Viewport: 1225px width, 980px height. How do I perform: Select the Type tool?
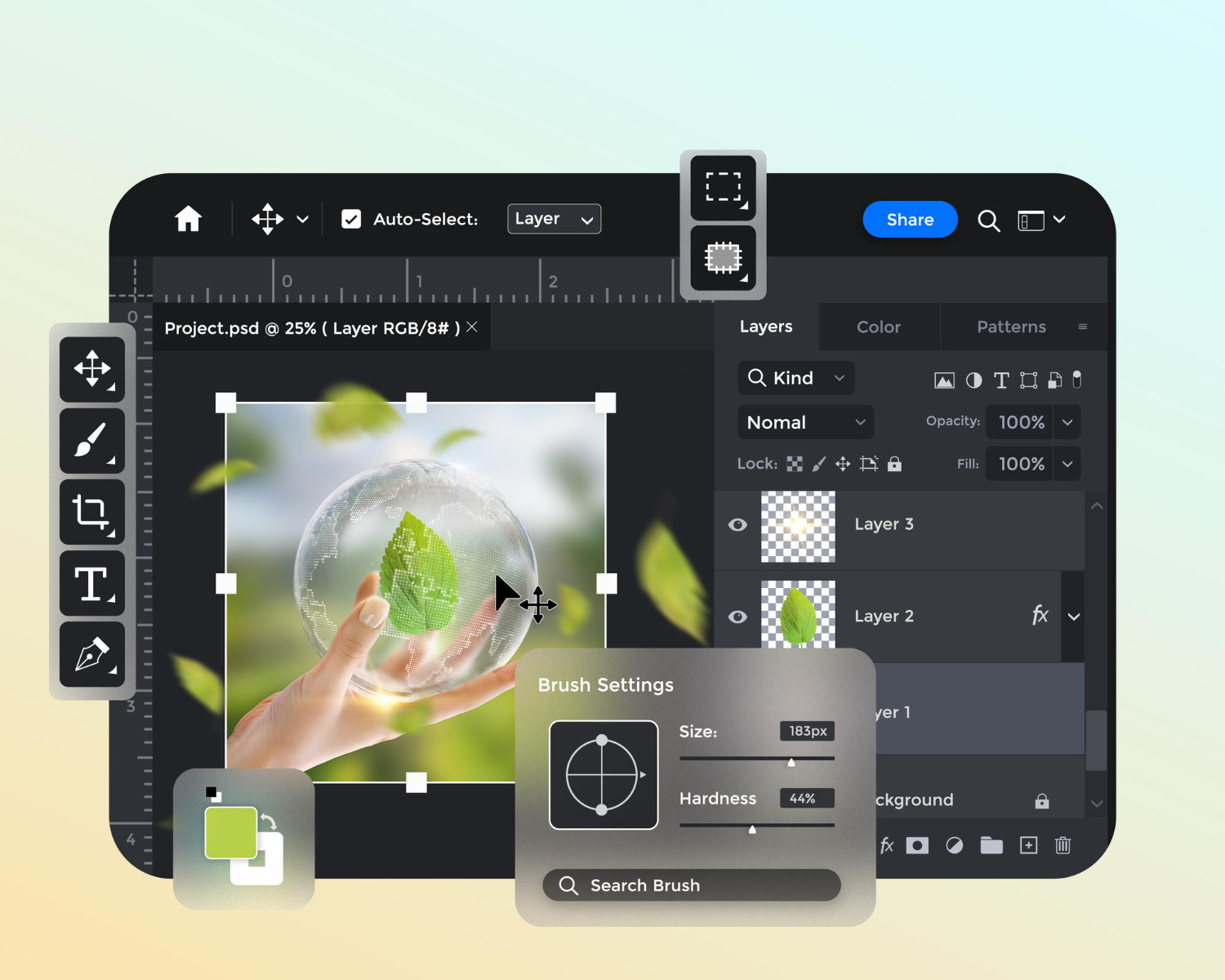pos(92,583)
